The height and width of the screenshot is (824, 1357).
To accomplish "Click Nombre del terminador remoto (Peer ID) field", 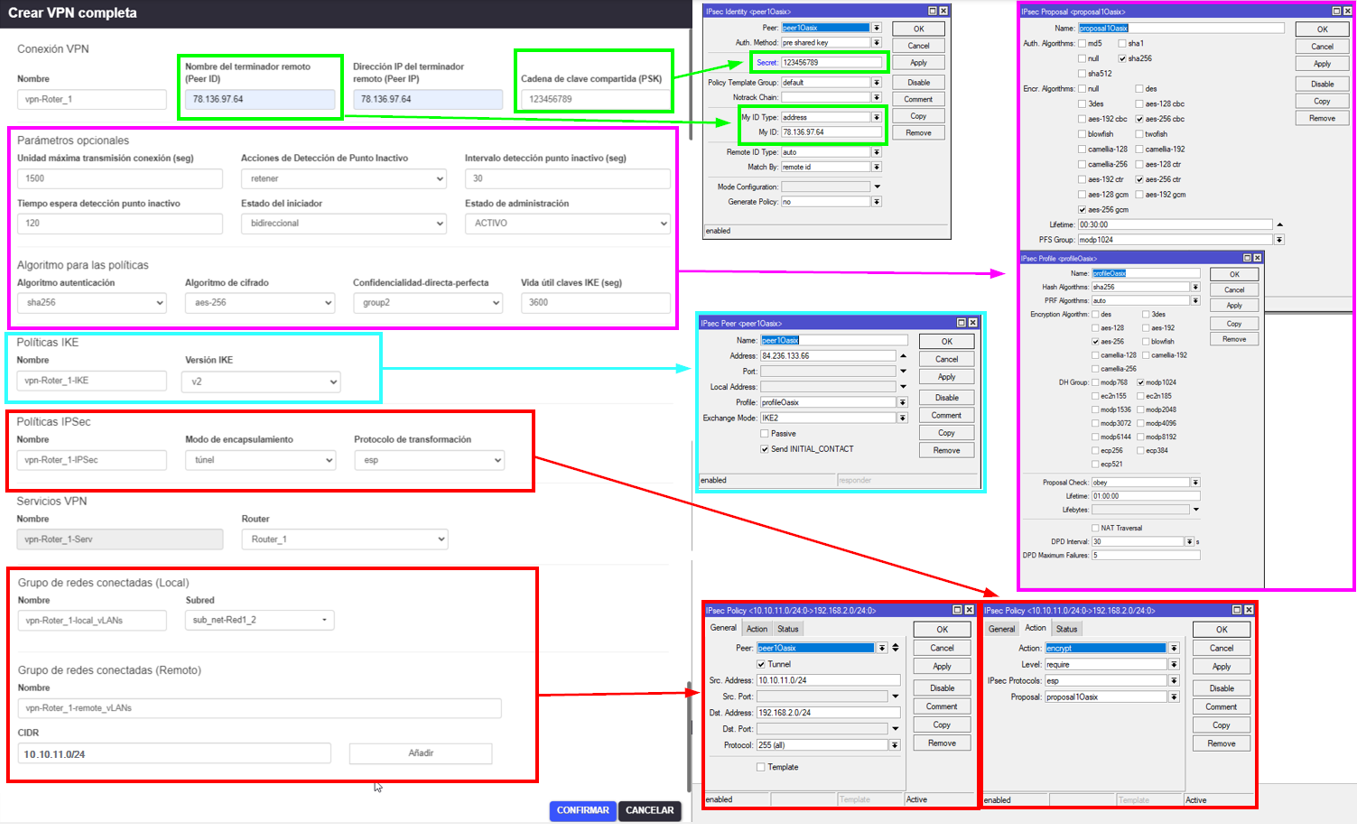I will [260, 99].
